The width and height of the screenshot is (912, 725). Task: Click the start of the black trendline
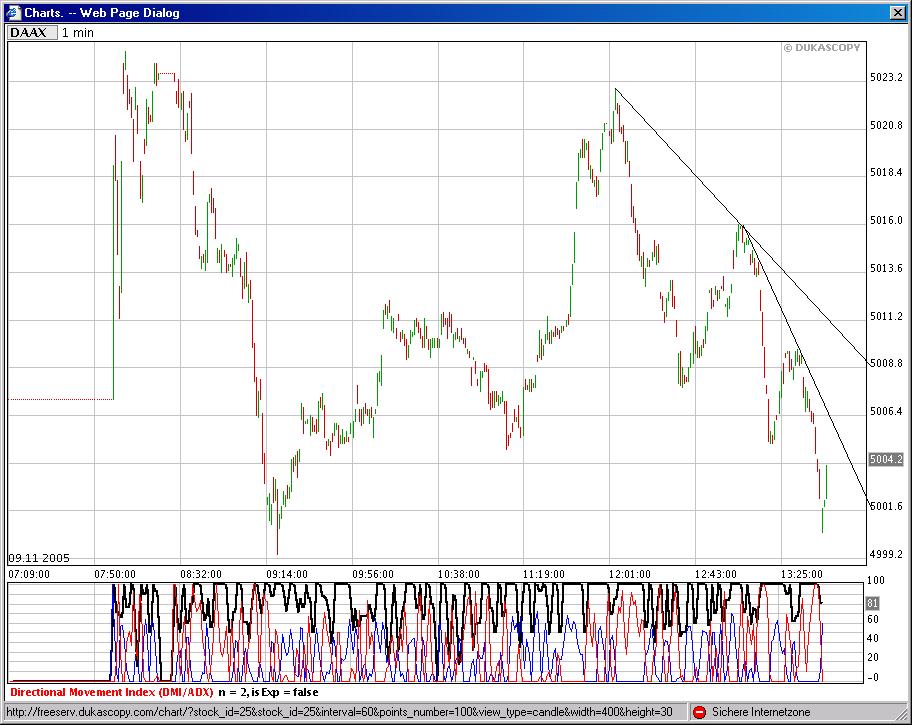615,88
